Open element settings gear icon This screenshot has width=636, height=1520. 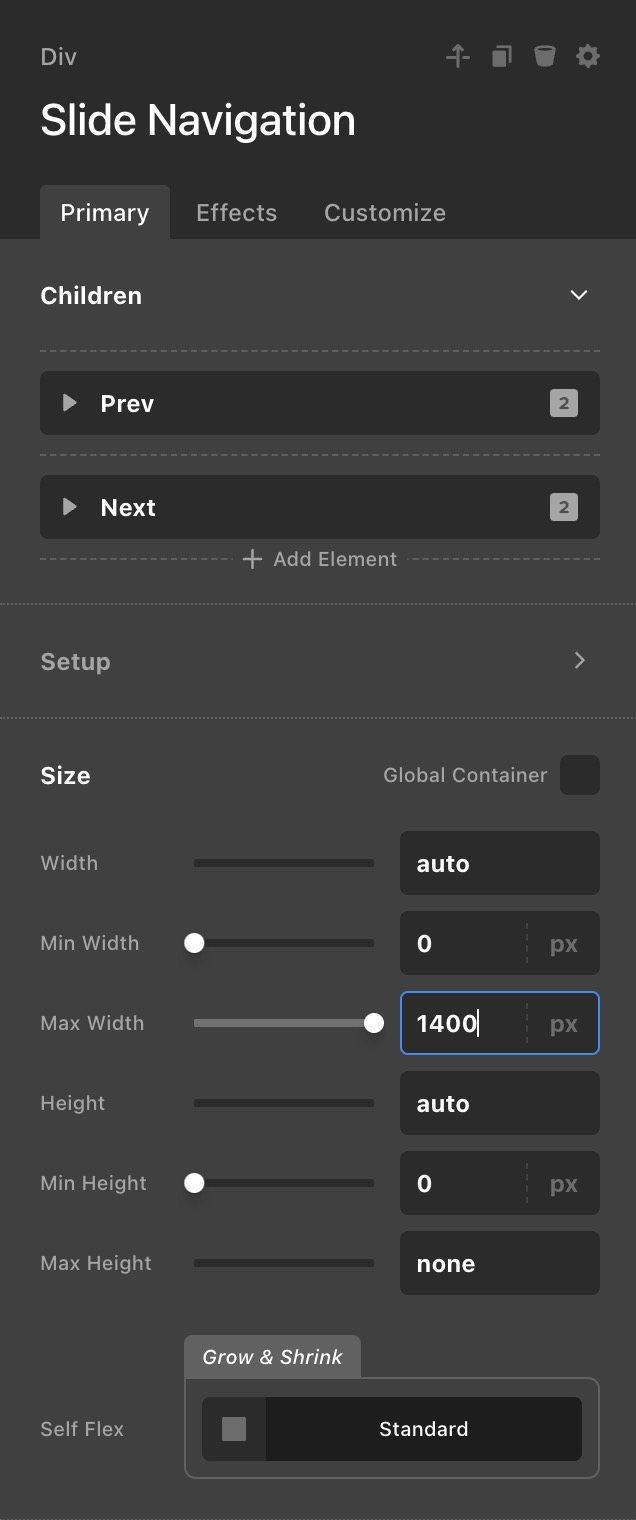[588, 57]
